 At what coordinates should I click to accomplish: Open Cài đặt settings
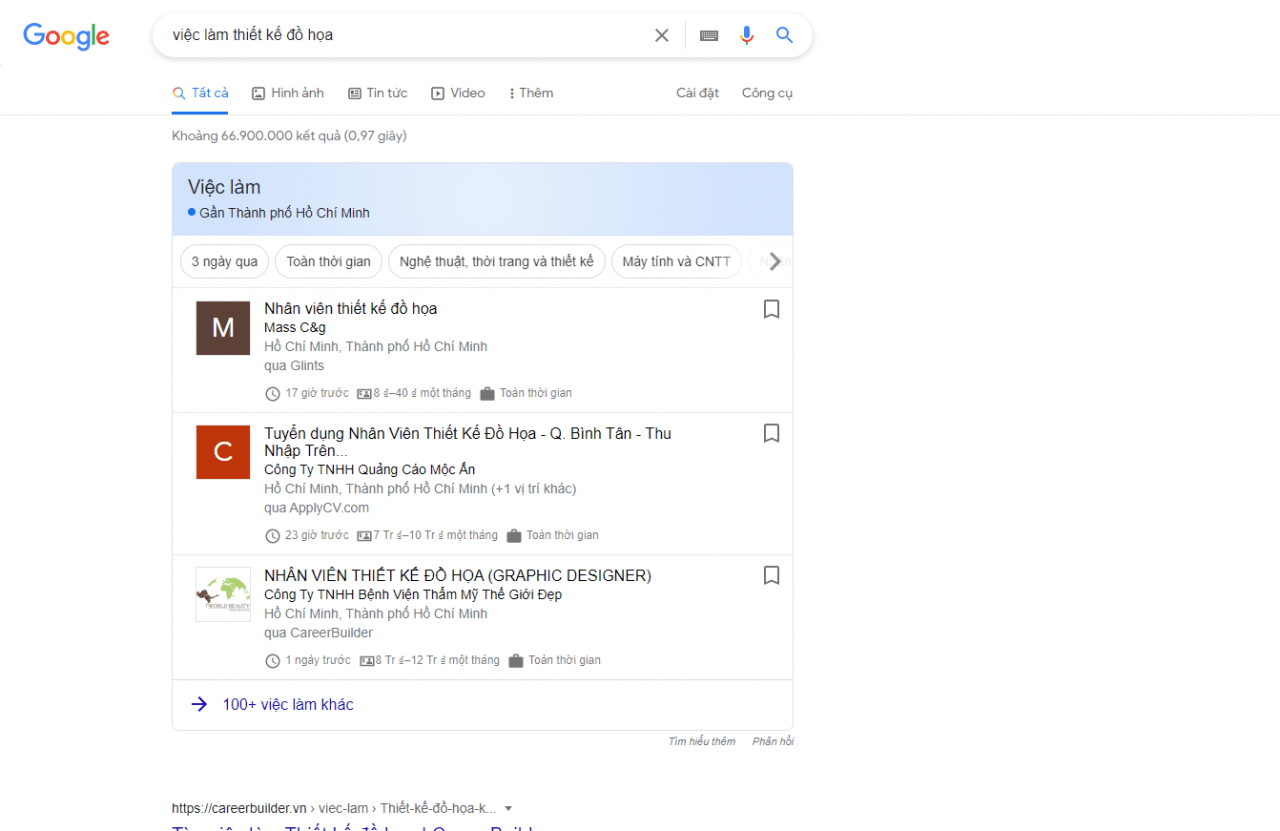pos(697,93)
